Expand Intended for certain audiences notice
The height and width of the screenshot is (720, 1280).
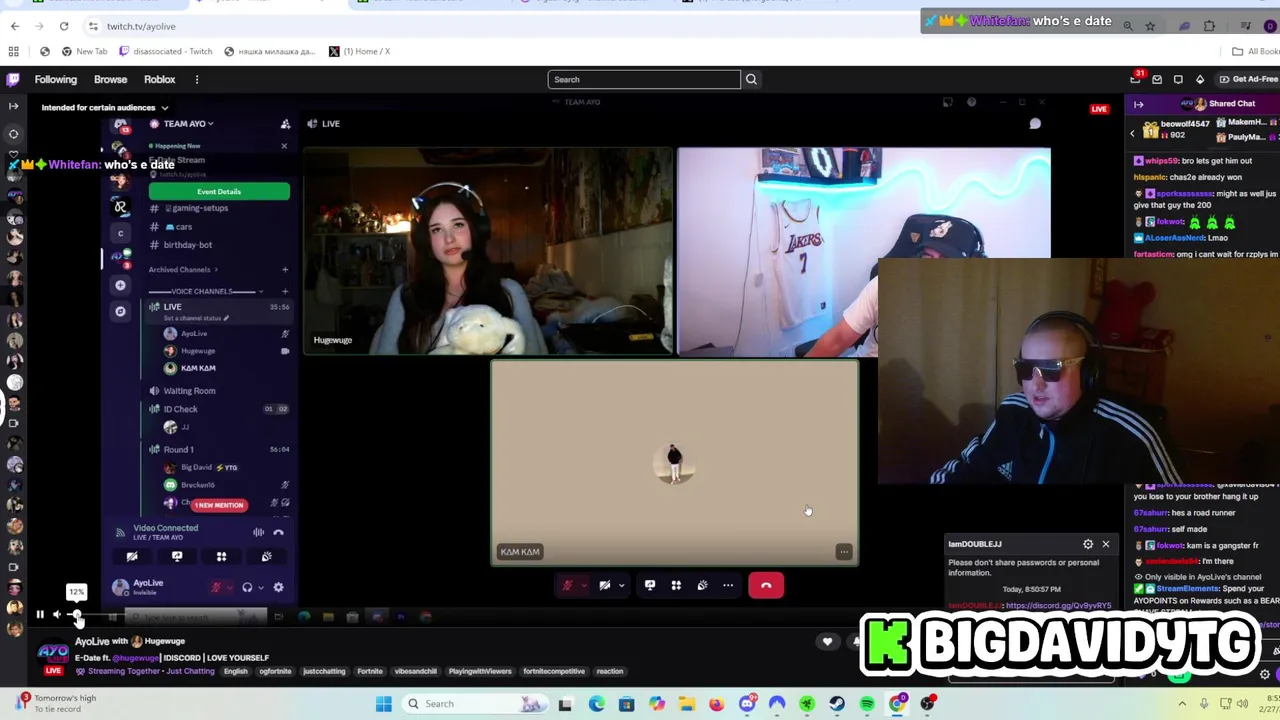pyautogui.click(x=104, y=107)
